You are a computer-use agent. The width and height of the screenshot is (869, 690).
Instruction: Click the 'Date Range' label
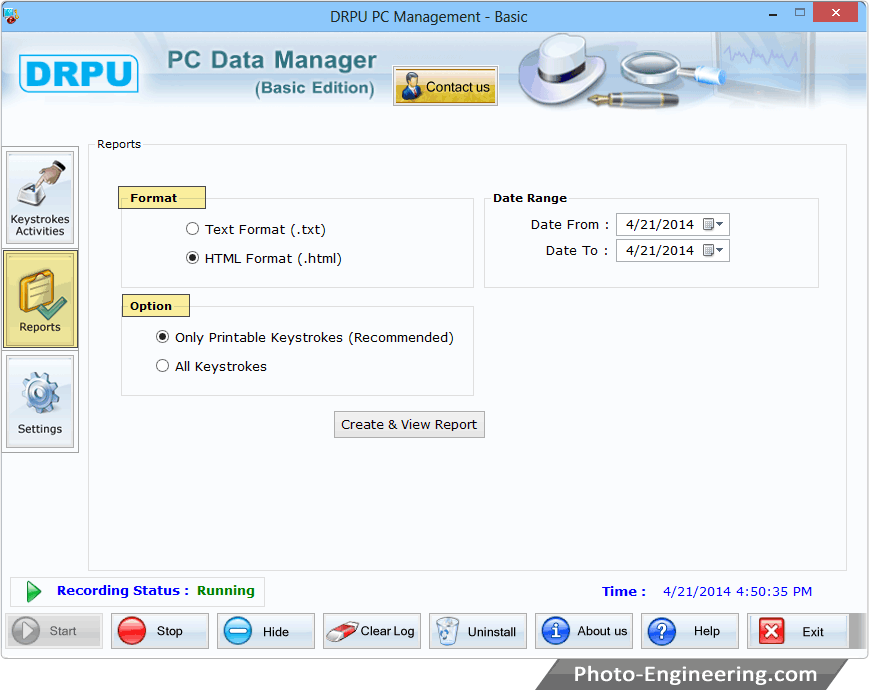click(530, 198)
